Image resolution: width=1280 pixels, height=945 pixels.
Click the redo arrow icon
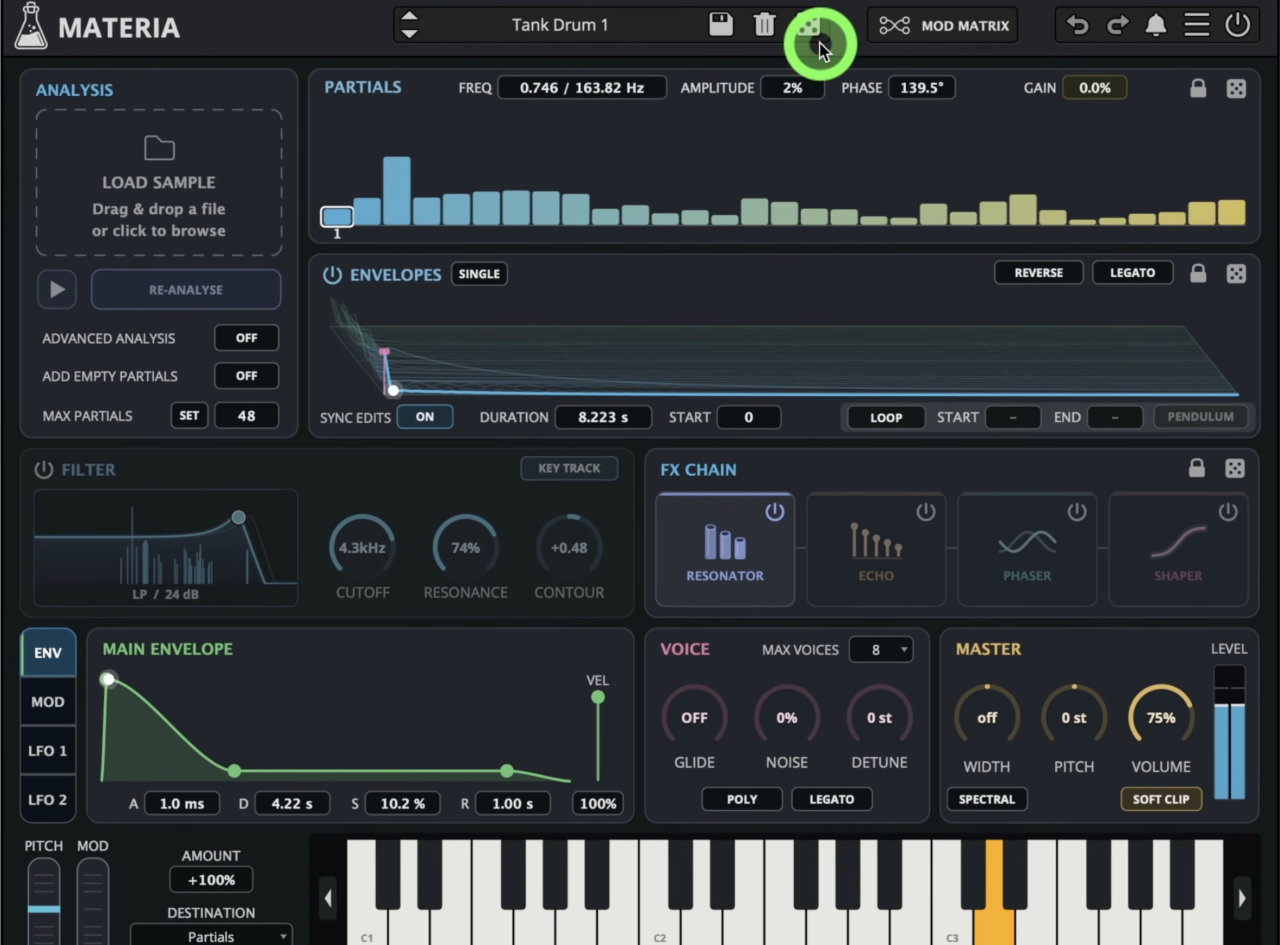(1117, 25)
